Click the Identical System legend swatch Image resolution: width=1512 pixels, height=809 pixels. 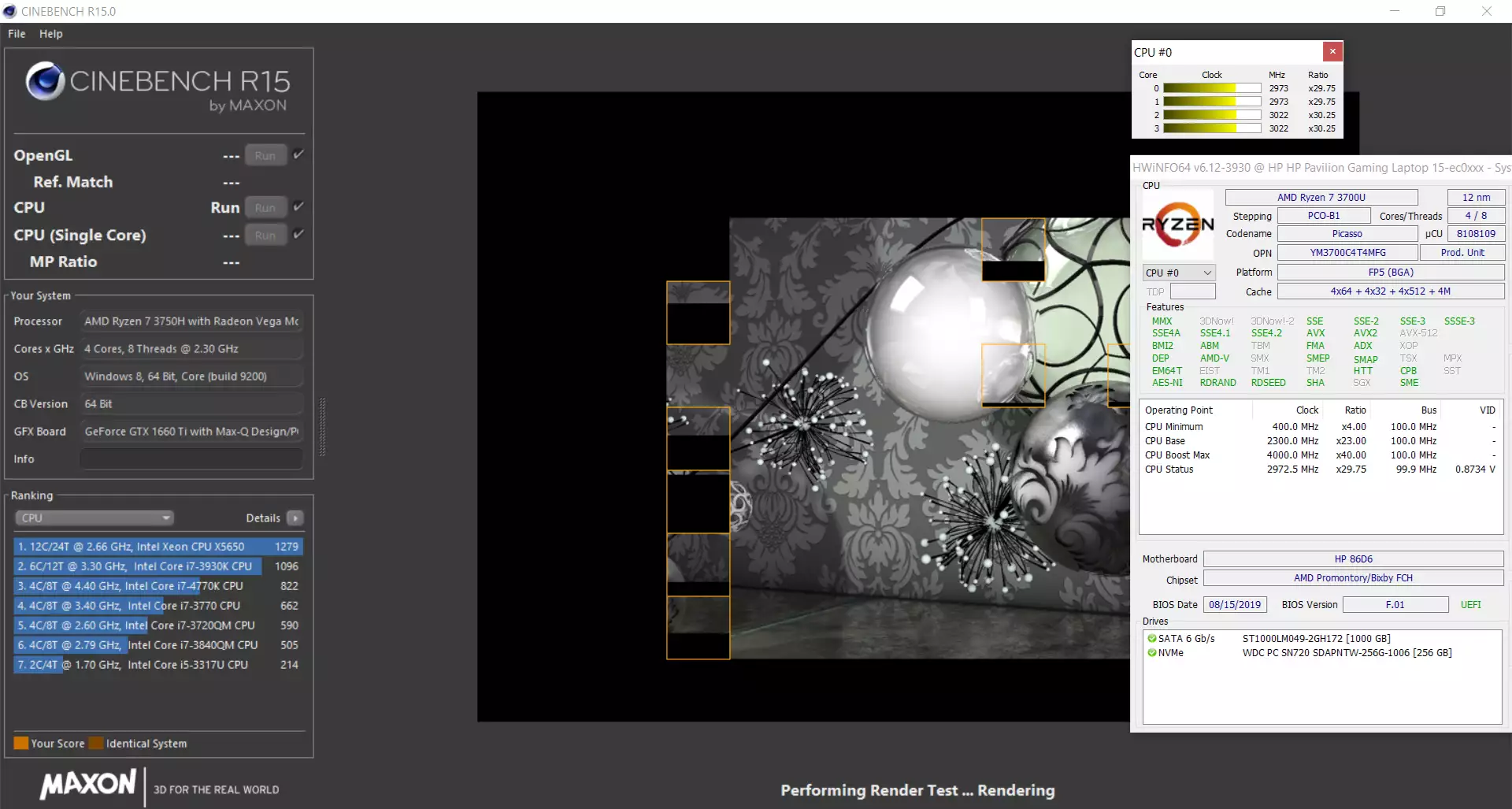96,744
